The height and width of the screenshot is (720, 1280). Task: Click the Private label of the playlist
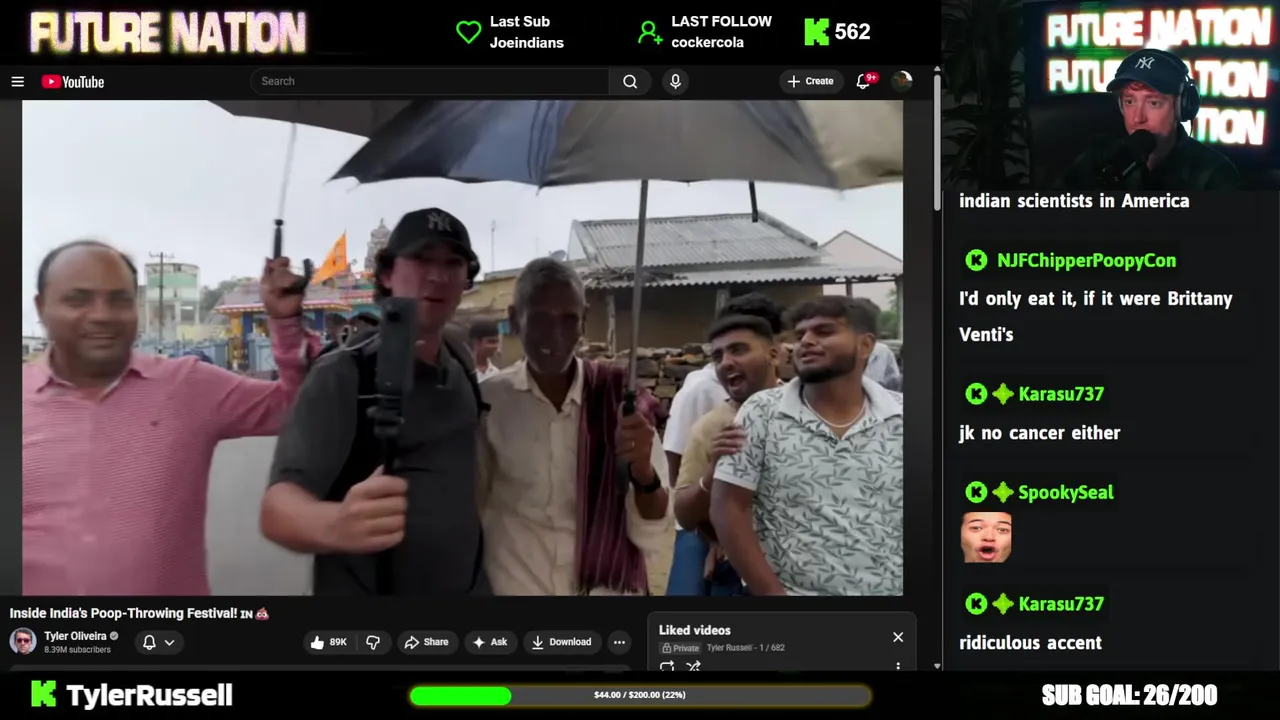click(x=680, y=648)
